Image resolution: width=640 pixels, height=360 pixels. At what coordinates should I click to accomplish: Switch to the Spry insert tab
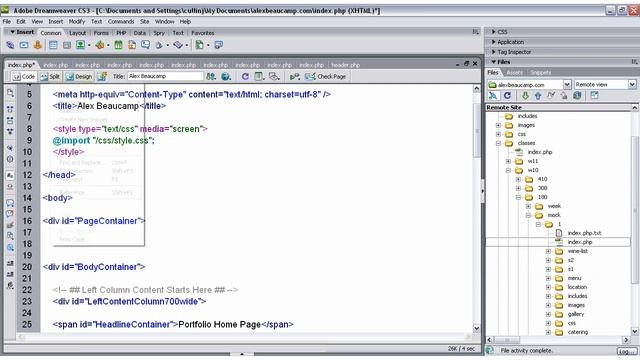159,33
